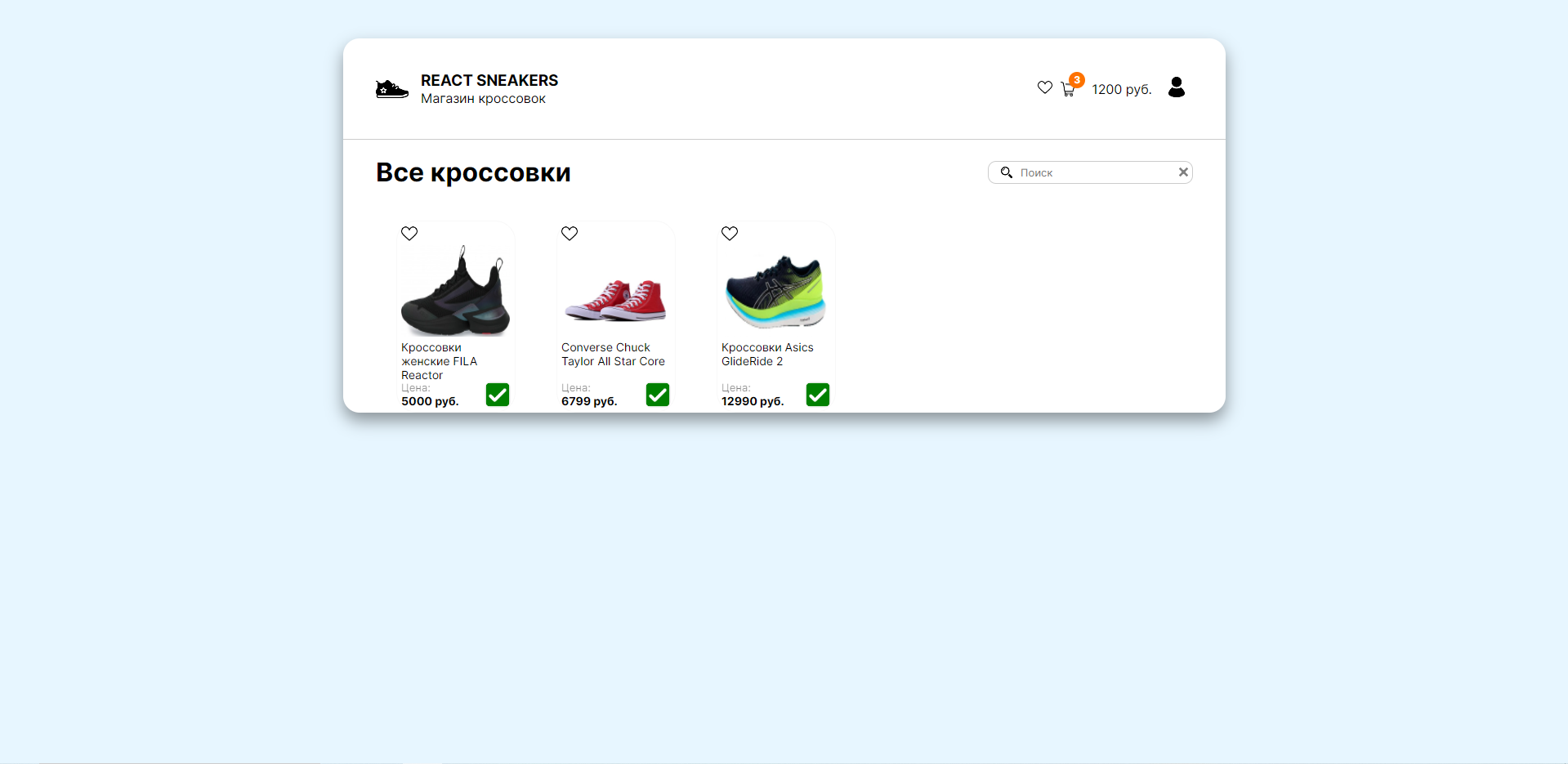The height and width of the screenshot is (764, 1568).
Task: Click the cart total 1200 руб.
Action: click(1122, 89)
